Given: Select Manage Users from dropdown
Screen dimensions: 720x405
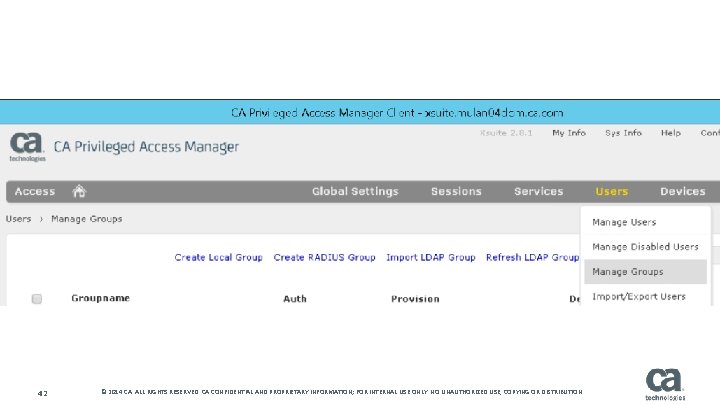Looking at the screenshot, I should pos(645,222).
